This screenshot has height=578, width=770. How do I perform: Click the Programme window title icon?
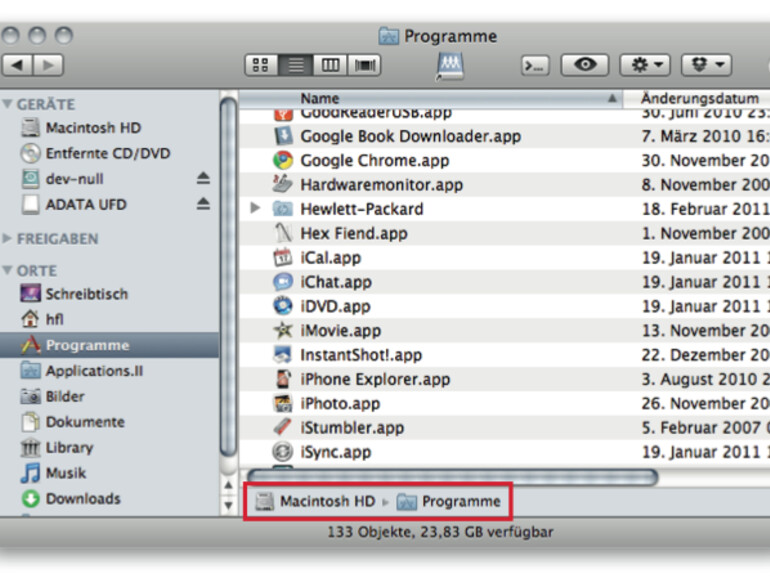point(388,36)
